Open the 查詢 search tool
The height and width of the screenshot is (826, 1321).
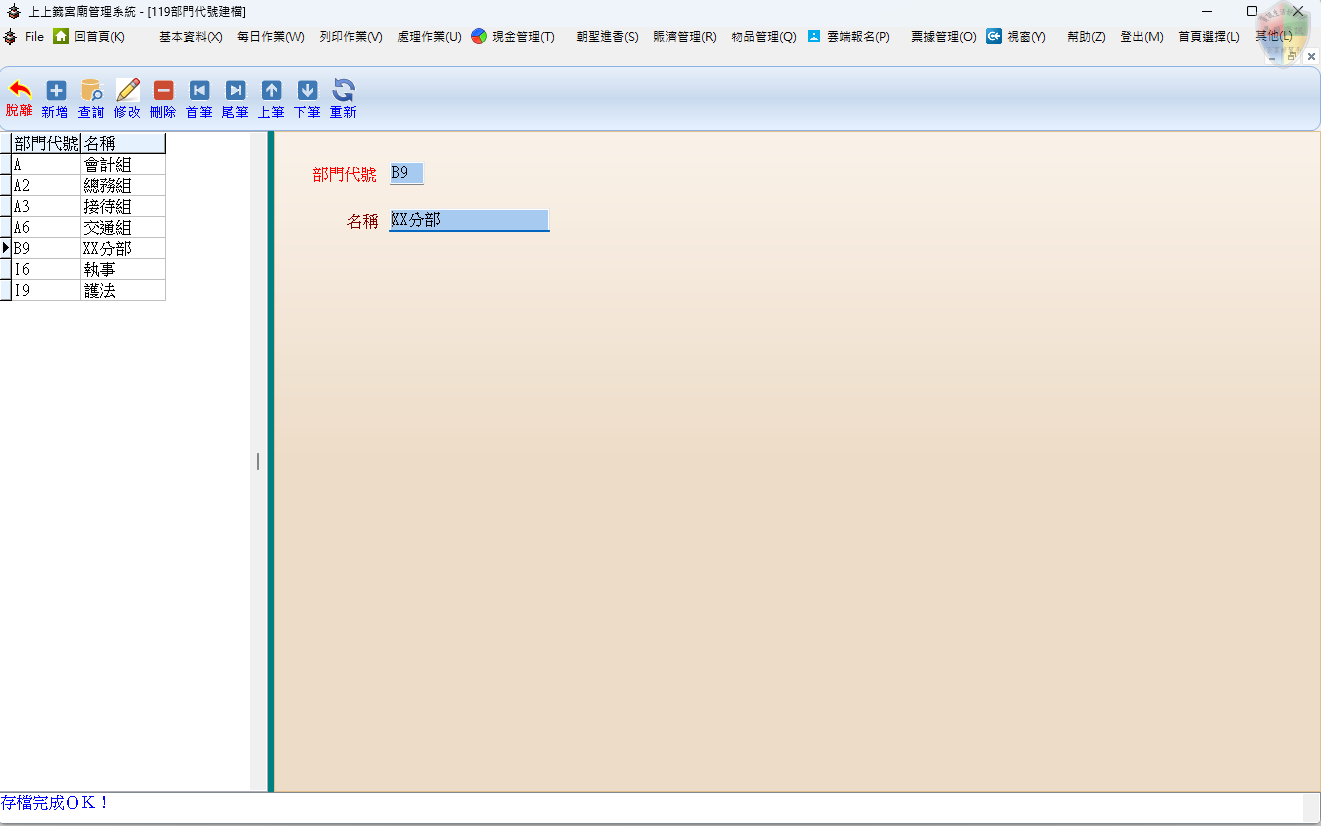[91, 98]
